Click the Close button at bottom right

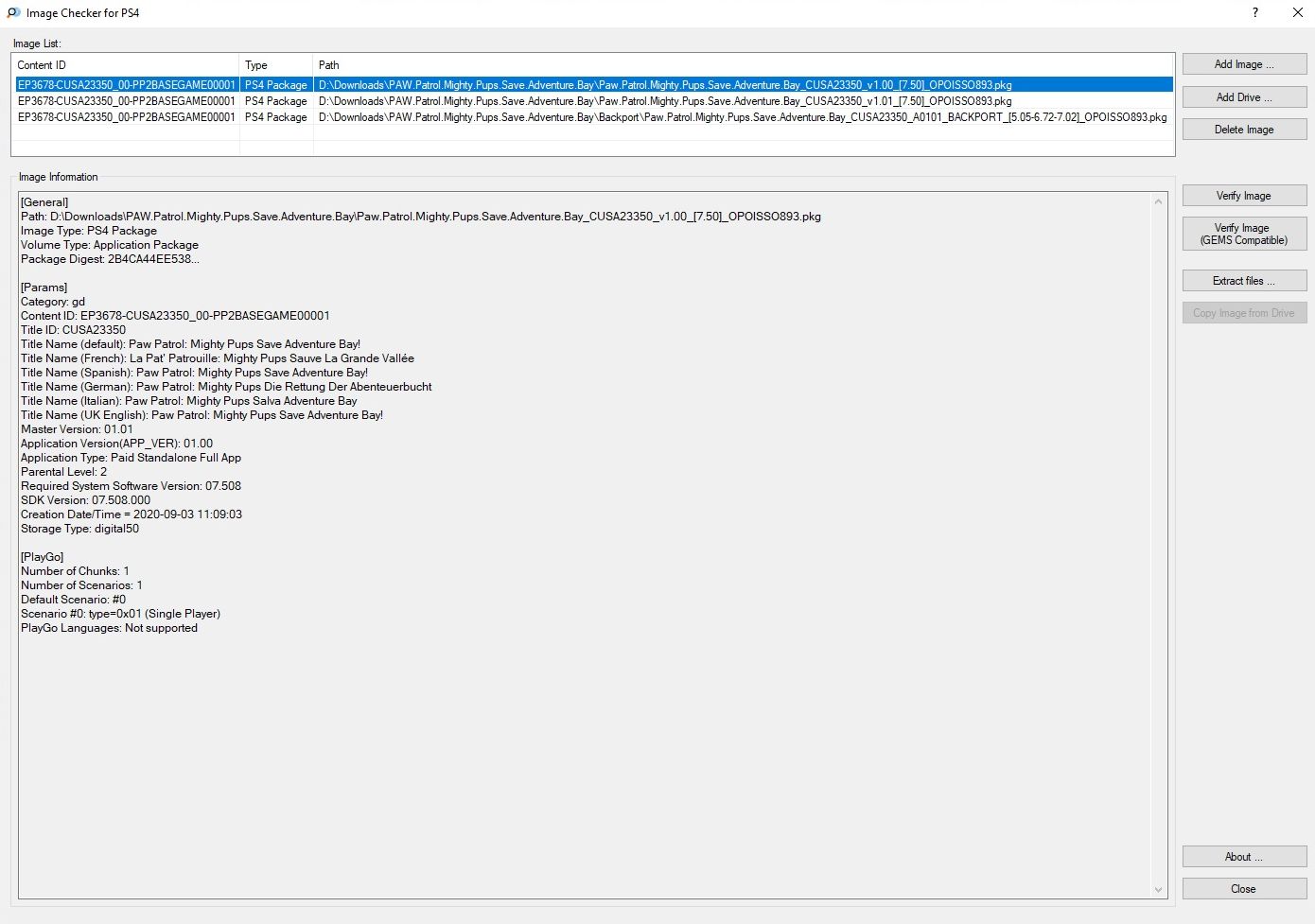click(x=1244, y=889)
